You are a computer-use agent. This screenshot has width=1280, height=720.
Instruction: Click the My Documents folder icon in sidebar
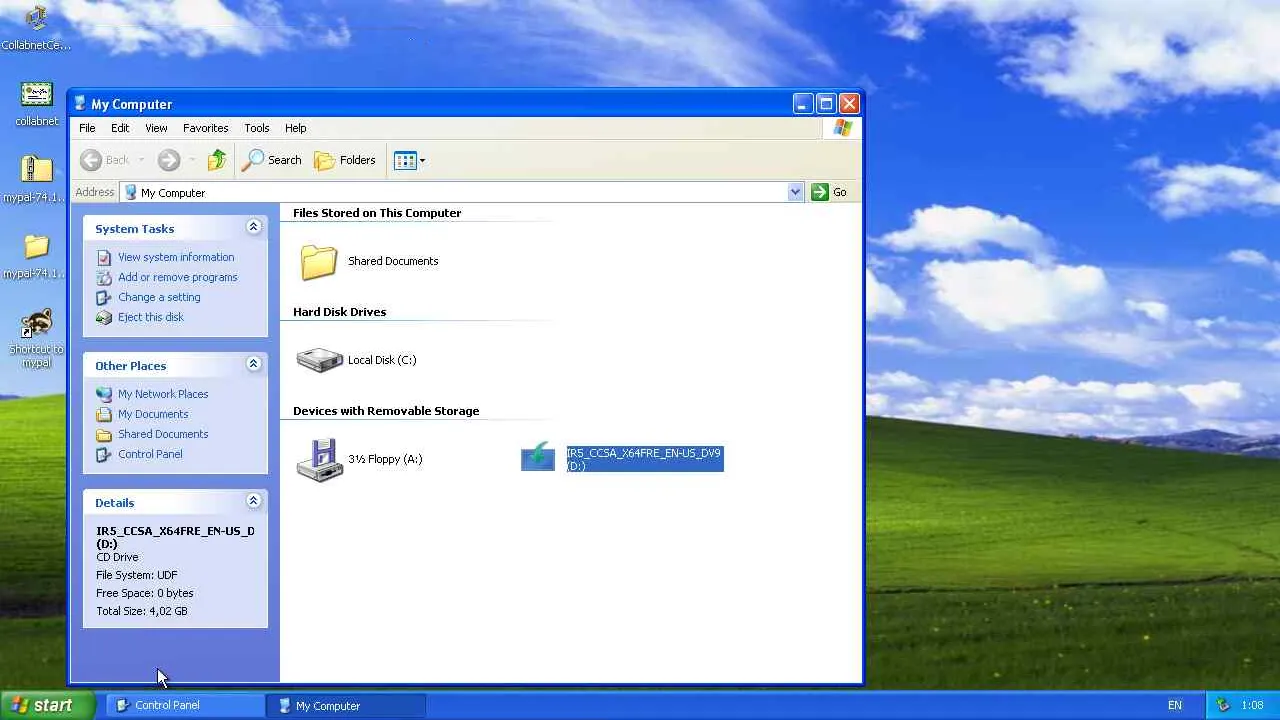(x=104, y=414)
